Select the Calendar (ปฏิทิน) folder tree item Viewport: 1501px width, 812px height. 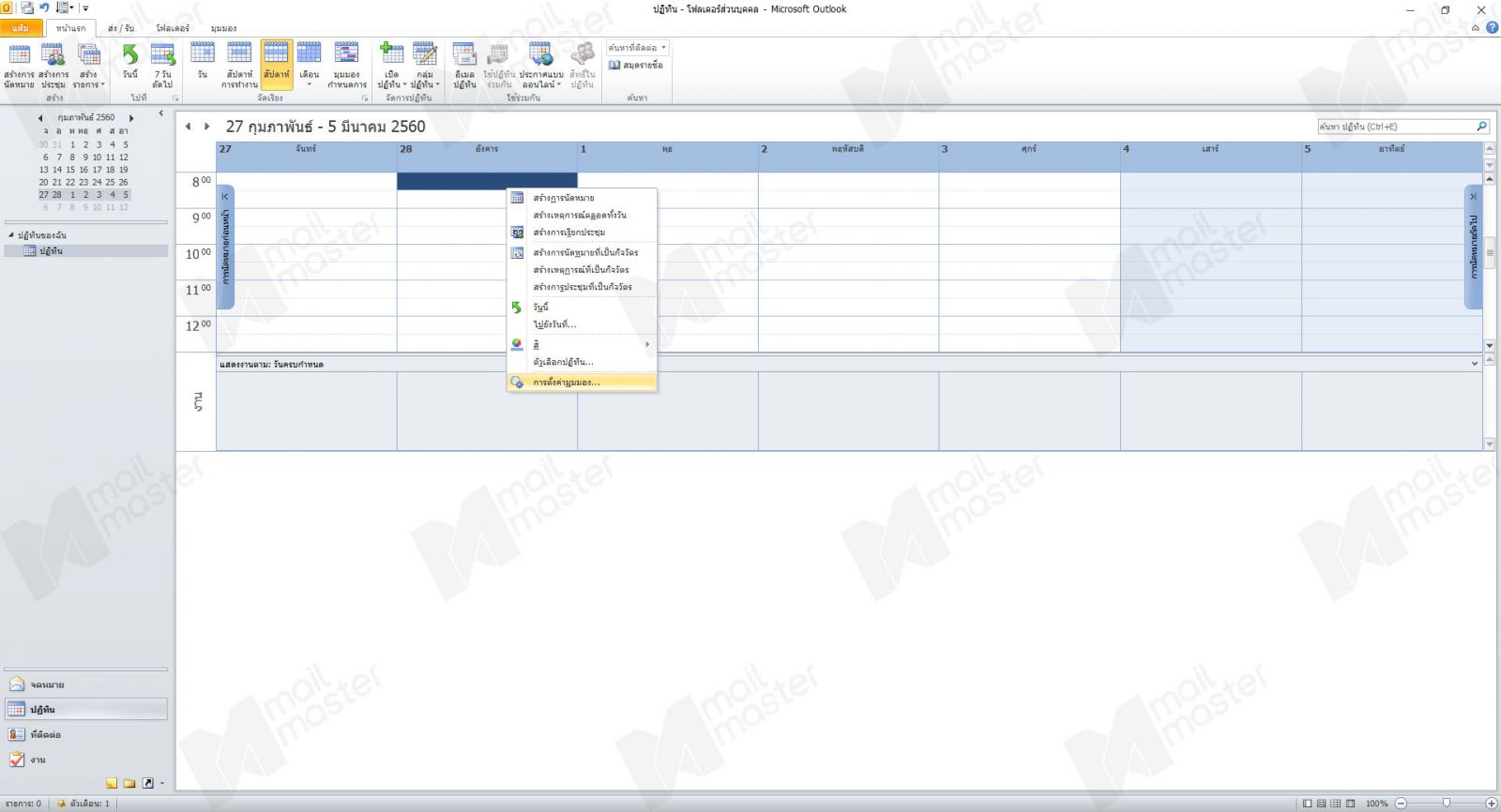click(x=85, y=251)
